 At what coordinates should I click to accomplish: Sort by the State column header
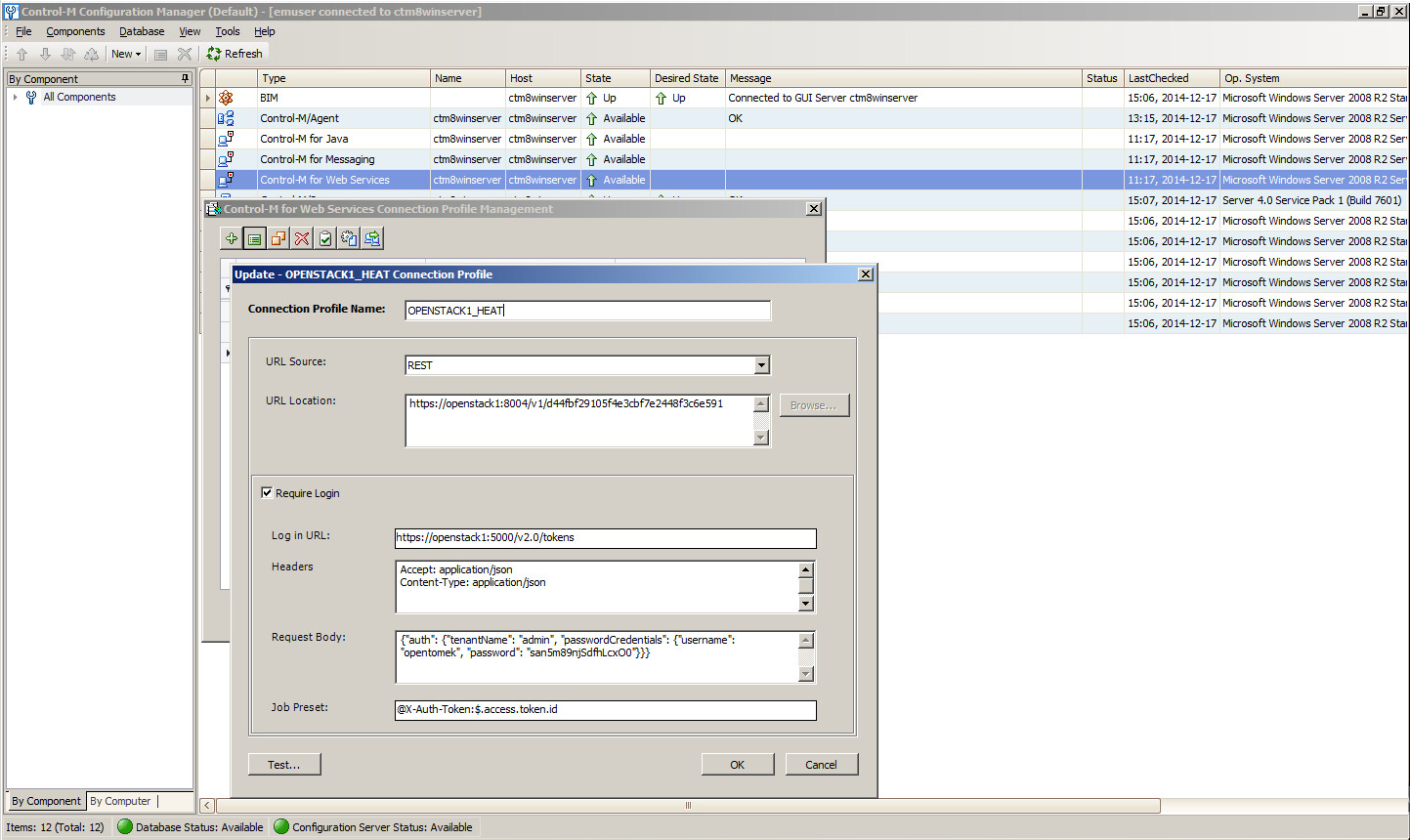pyautogui.click(x=615, y=78)
